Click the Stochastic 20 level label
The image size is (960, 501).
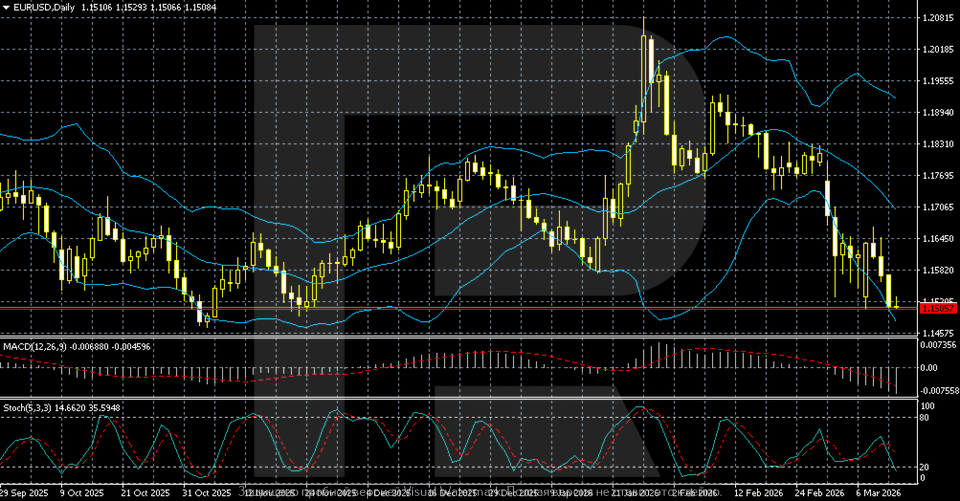click(925, 467)
